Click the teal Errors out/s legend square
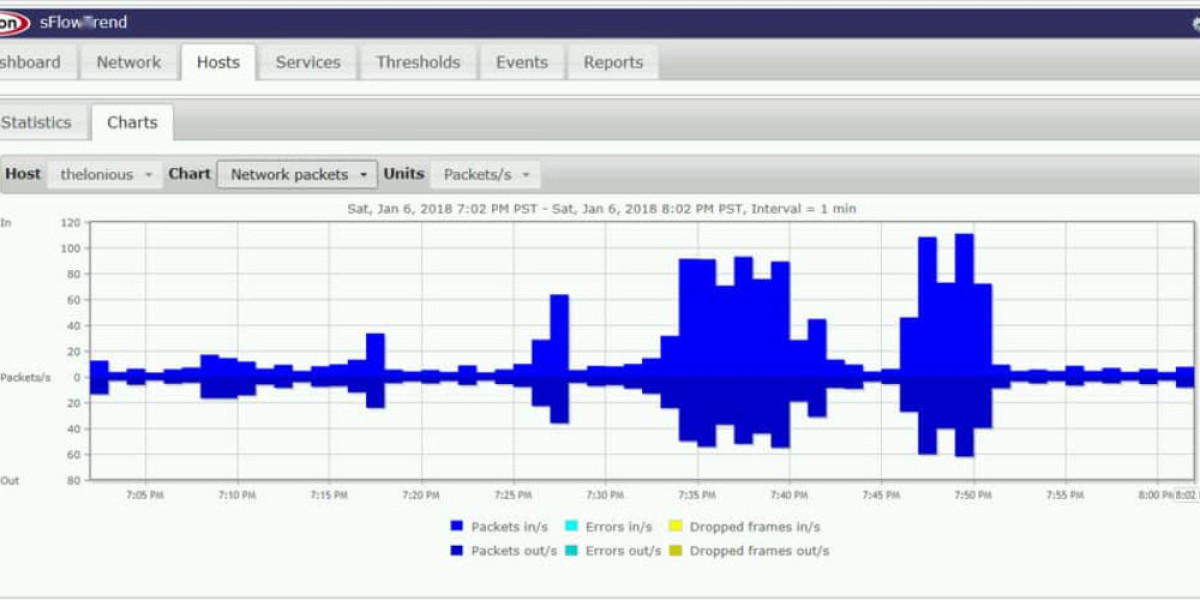The height and width of the screenshot is (600, 1200). [x=571, y=551]
